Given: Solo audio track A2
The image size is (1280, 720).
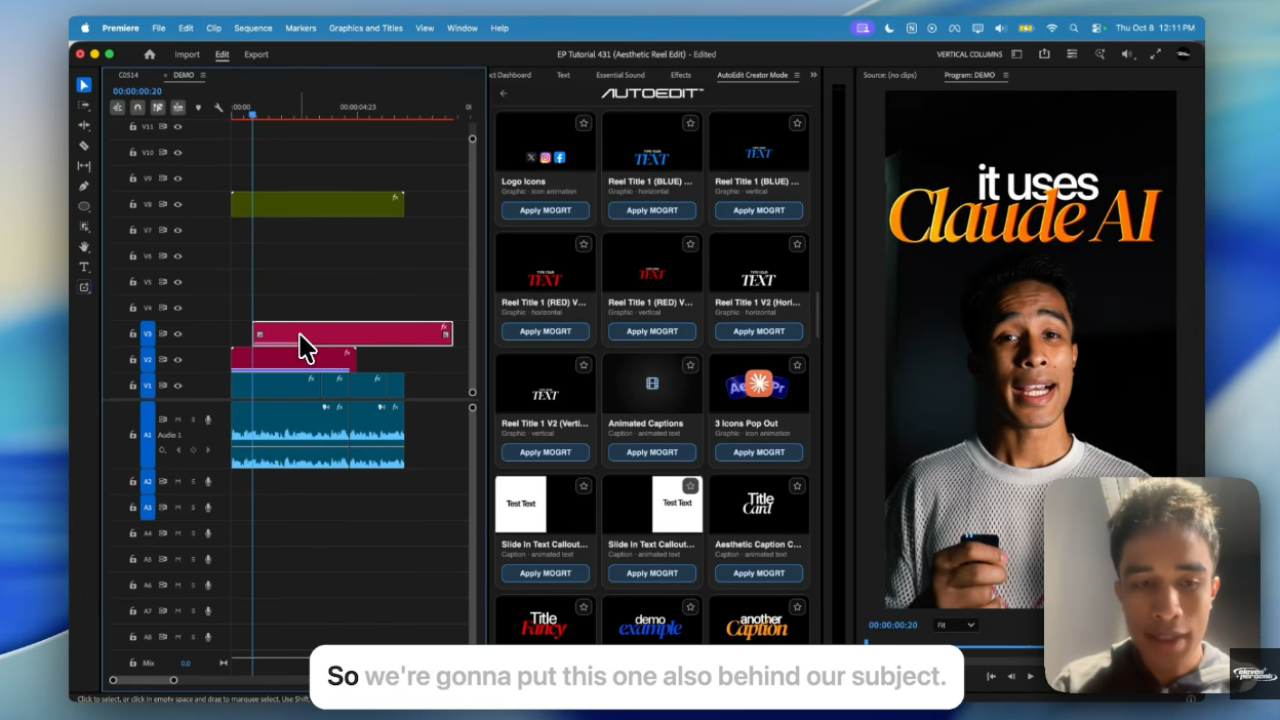Looking at the screenshot, I should (x=193, y=481).
